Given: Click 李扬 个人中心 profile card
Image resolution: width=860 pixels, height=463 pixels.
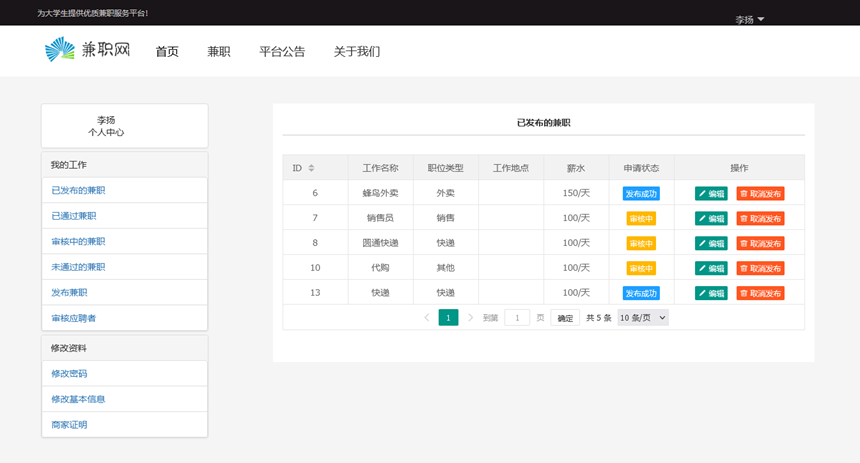Looking at the screenshot, I should (125, 126).
